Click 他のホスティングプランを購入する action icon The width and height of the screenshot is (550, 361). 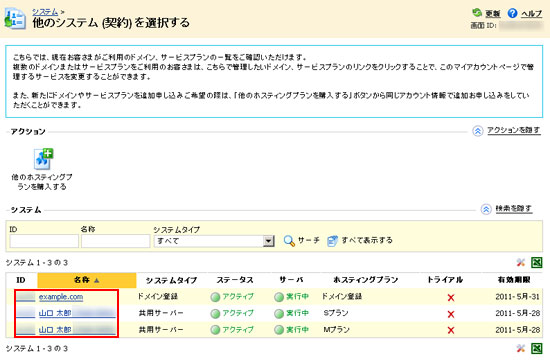(43, 159)
